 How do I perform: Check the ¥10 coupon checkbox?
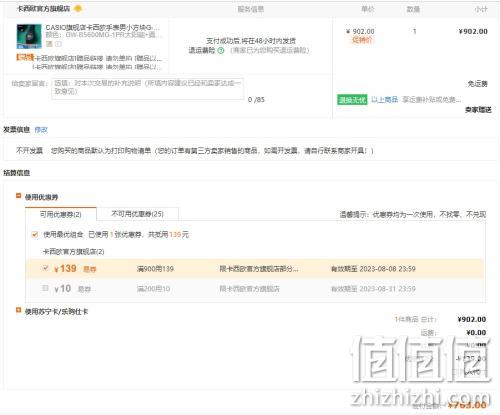click(x=45, y=288)
